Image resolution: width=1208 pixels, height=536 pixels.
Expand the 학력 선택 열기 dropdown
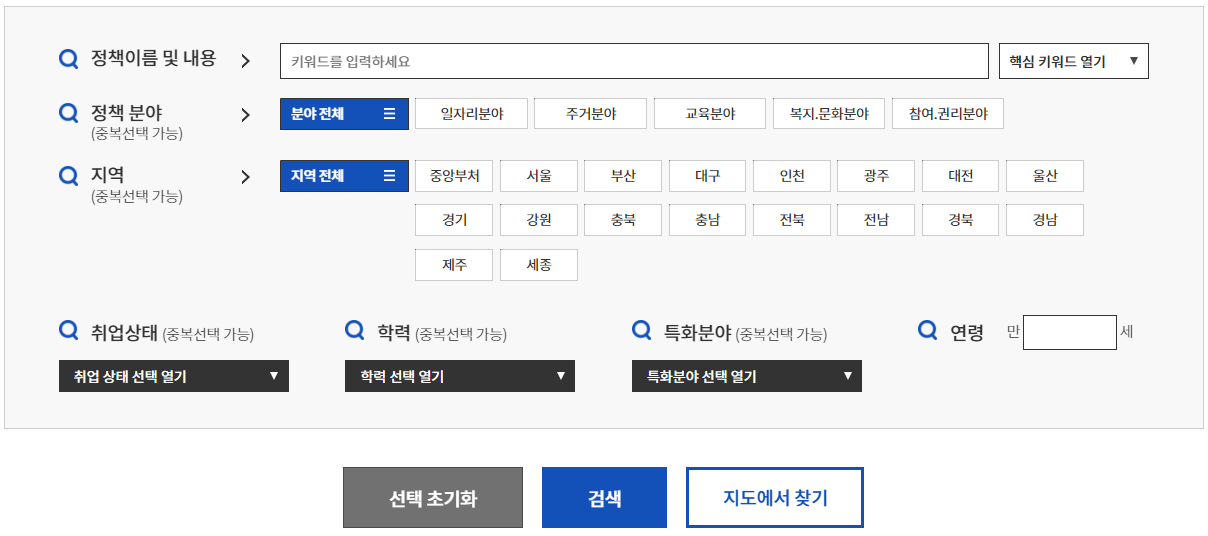(x=460, y=376)
